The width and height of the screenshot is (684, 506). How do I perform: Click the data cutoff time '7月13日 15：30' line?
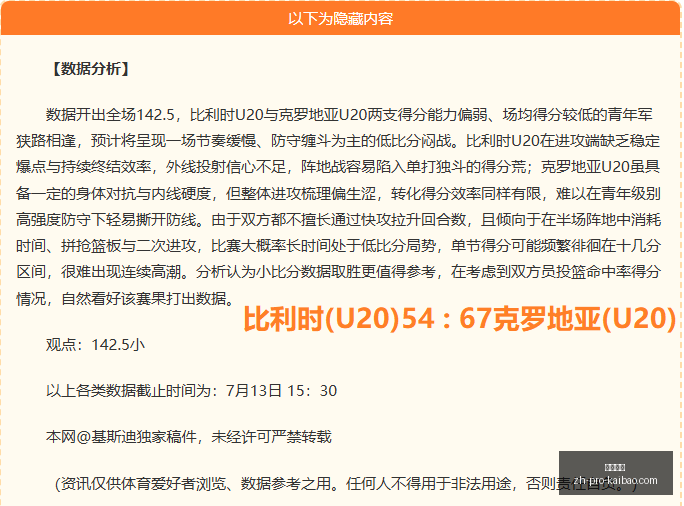192,391
